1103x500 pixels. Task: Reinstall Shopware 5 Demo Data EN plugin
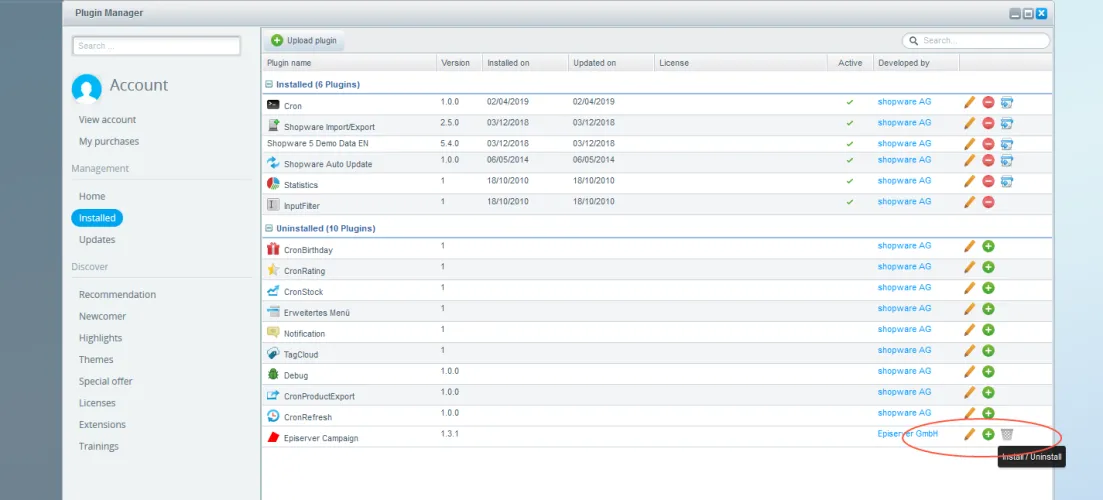coord(1007,144)
